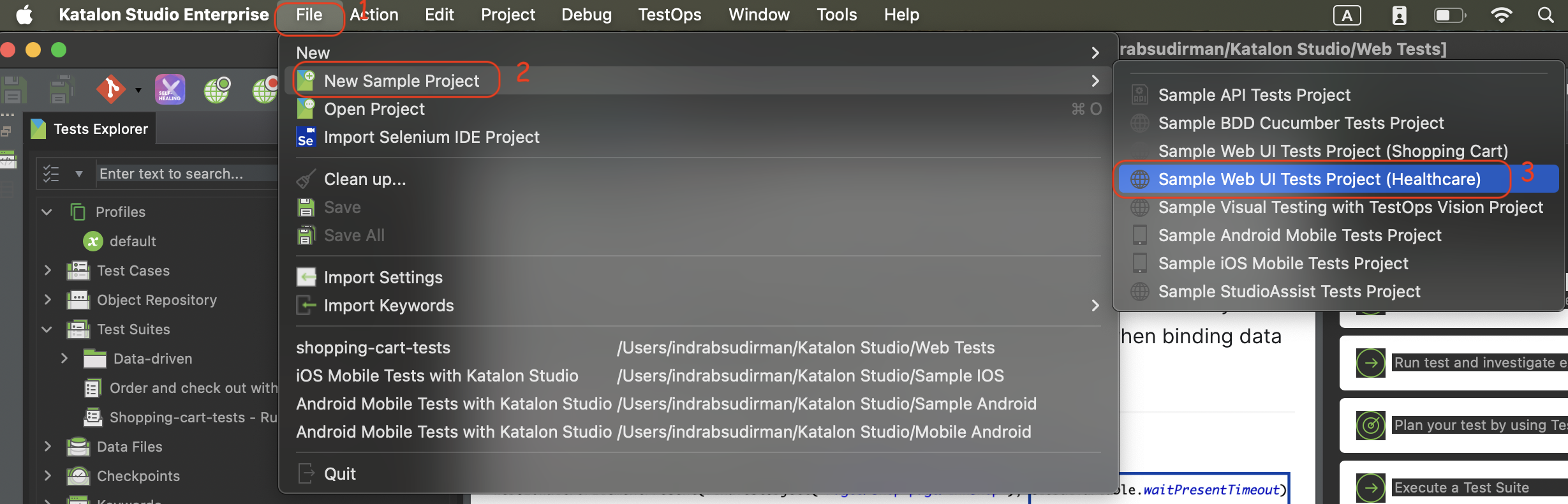Open Self-Healing Insights icon
Screen dimensions: 1568x504
tap(170, 89)
